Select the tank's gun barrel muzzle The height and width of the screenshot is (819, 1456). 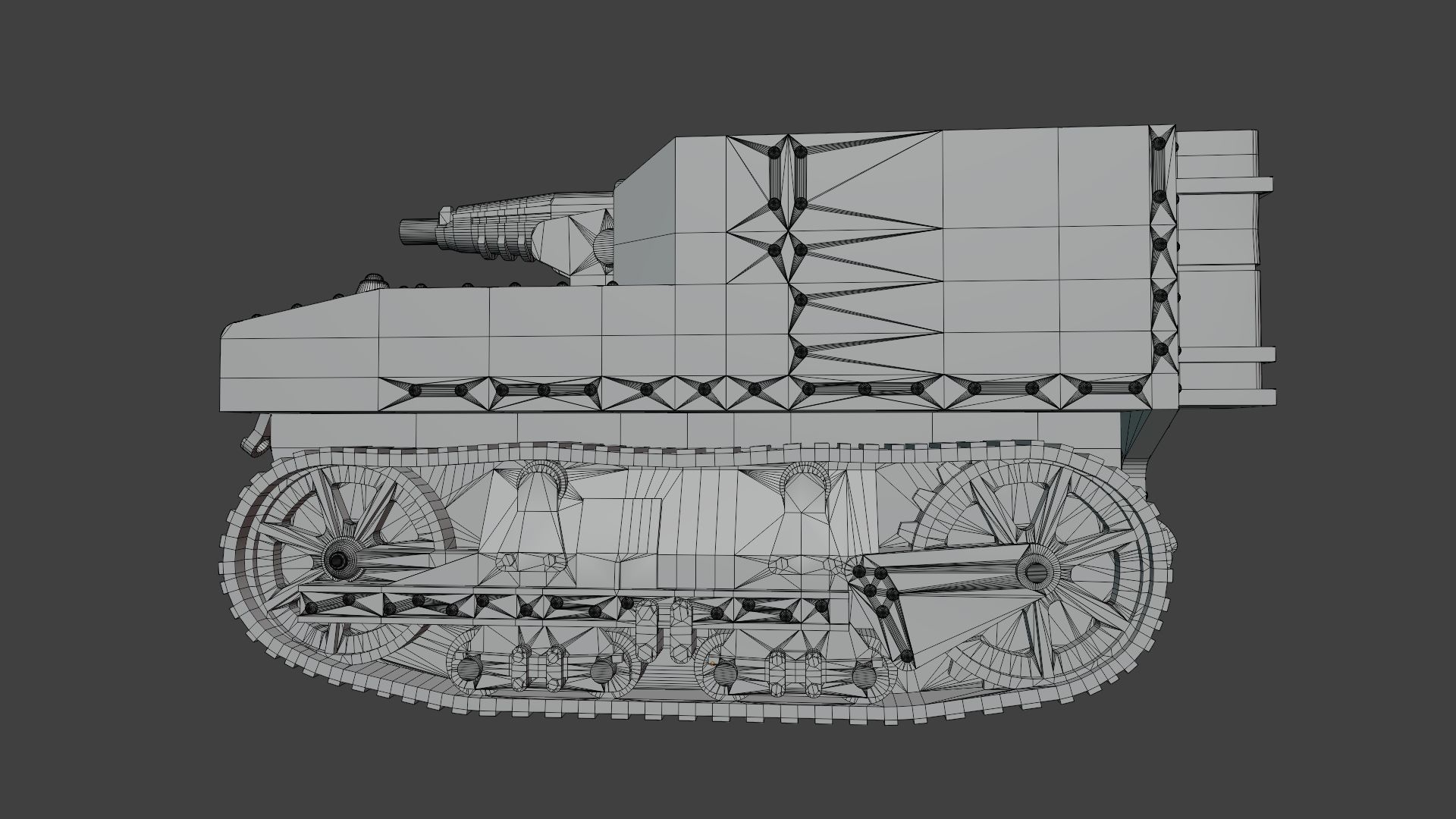point(419,231)
